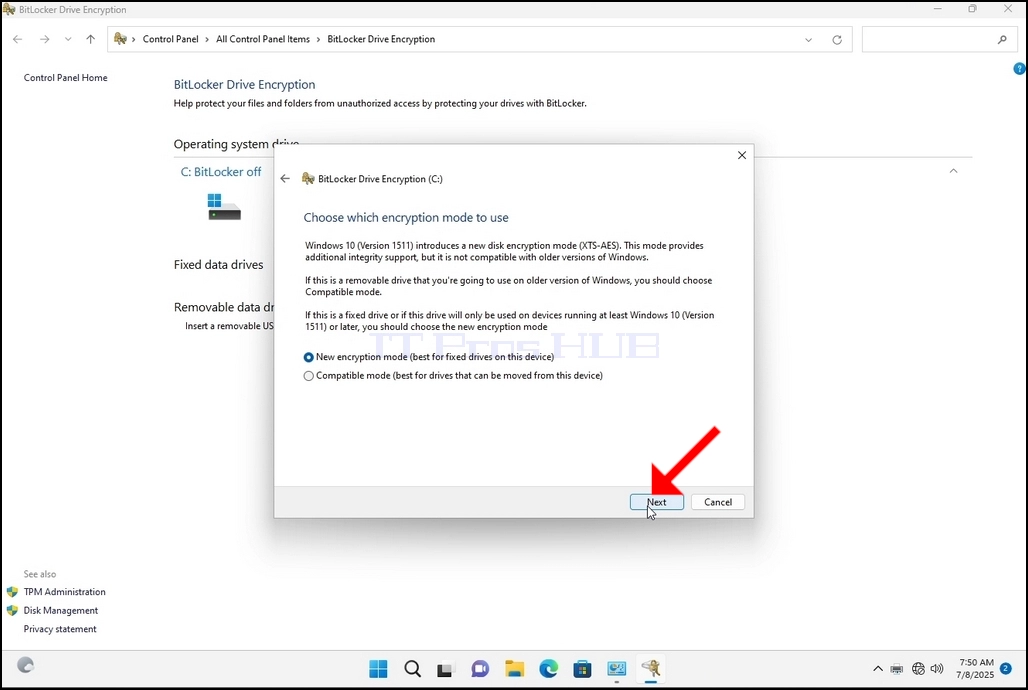Click the search magnifier icon in Control Panel

1002,39
